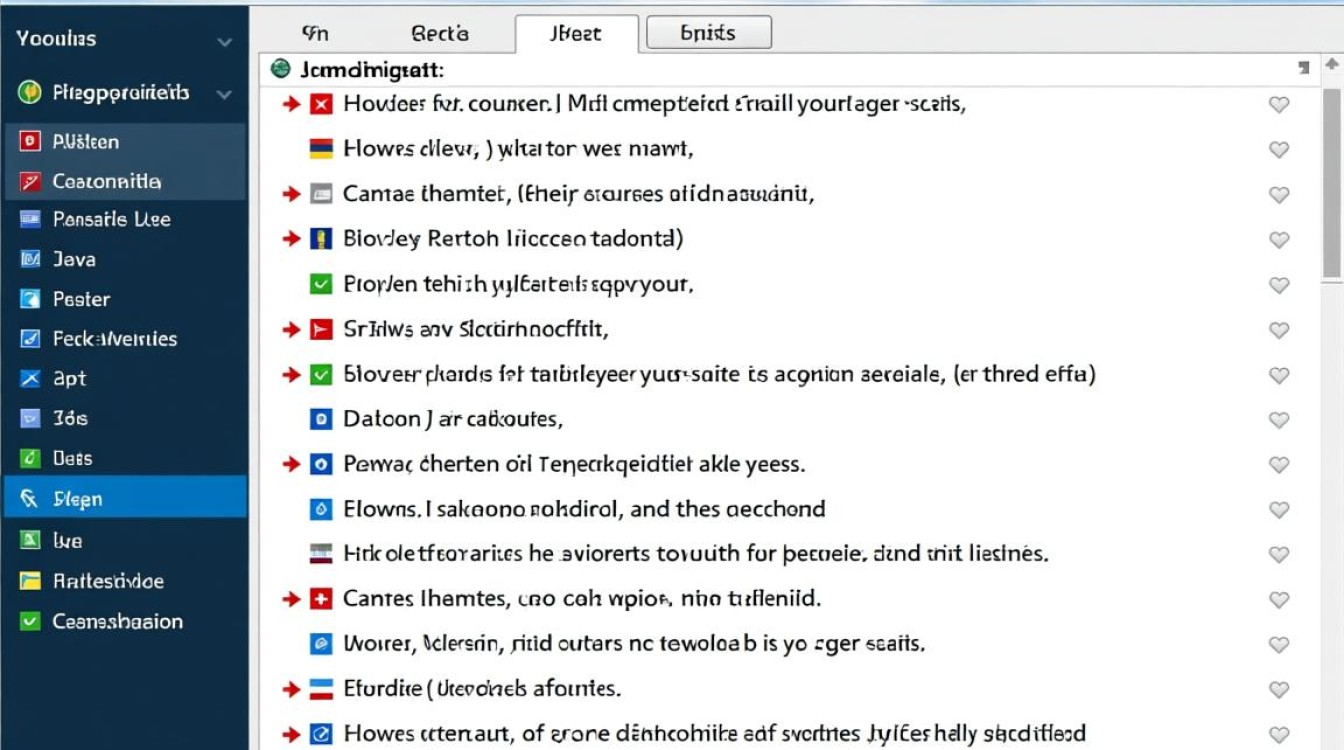
Task: Collapse the Yooulas section chevron
Action: point(225,41)
